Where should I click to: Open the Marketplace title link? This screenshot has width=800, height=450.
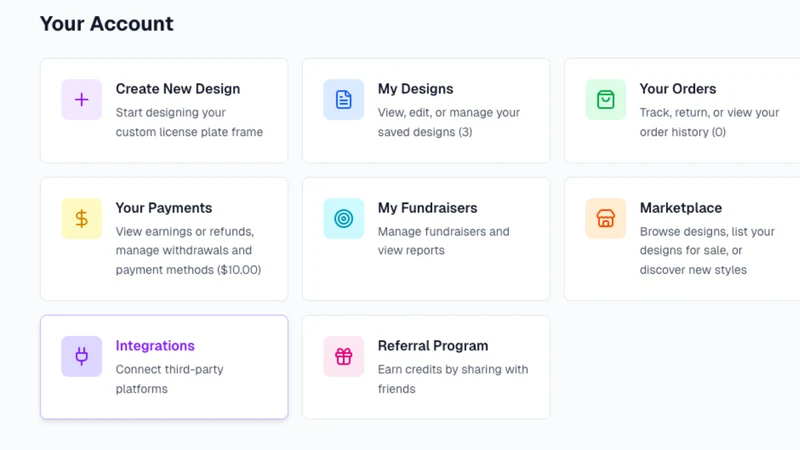681,208
